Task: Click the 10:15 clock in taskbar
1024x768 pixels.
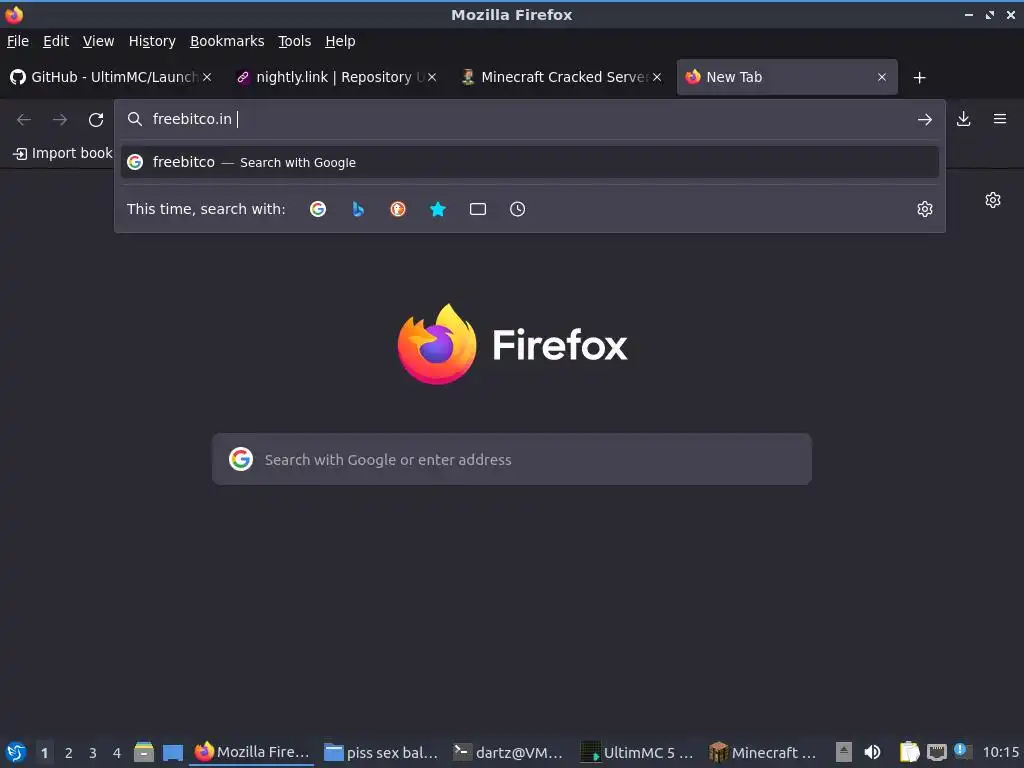Action: pyautogui.click(x=1001, y=752)
